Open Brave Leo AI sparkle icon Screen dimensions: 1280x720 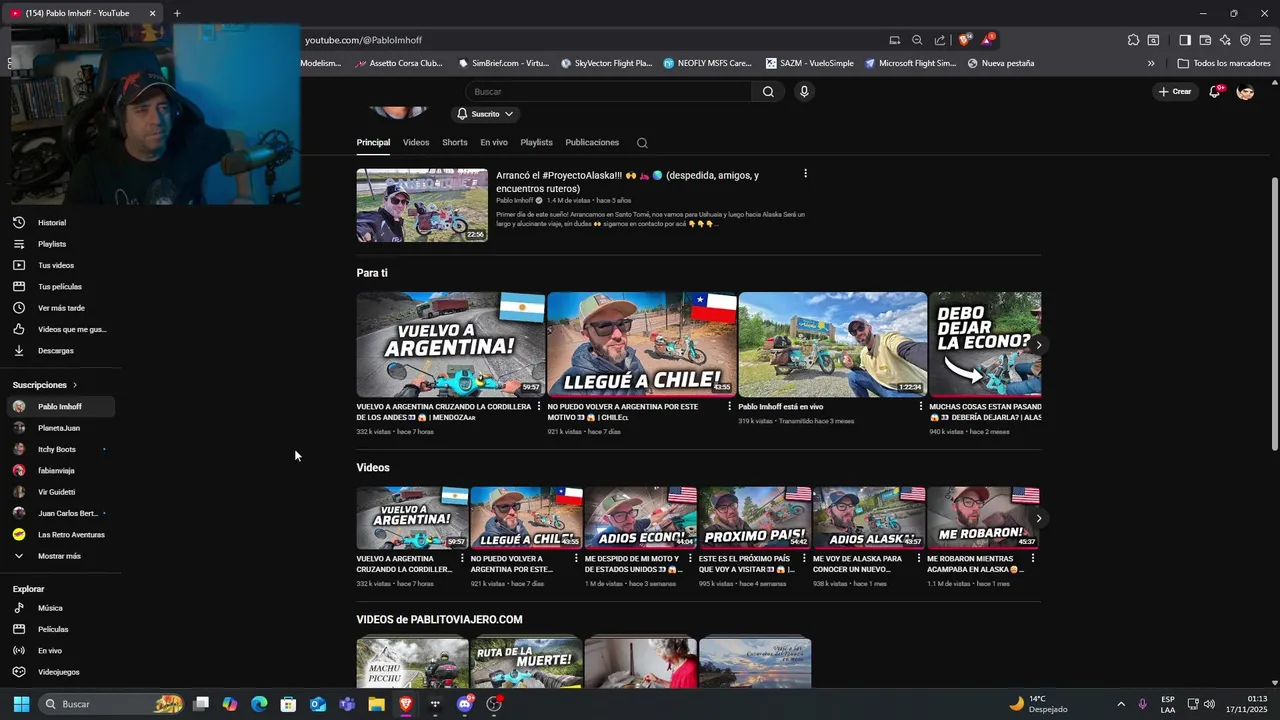coord(1225,40)
